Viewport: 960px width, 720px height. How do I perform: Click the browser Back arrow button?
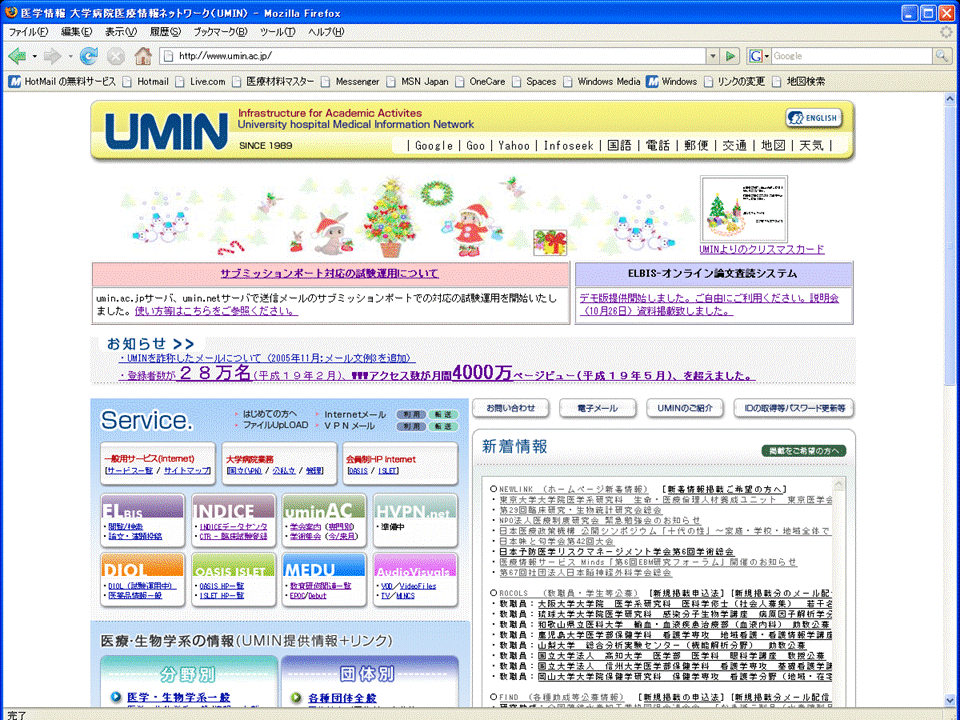17,56
